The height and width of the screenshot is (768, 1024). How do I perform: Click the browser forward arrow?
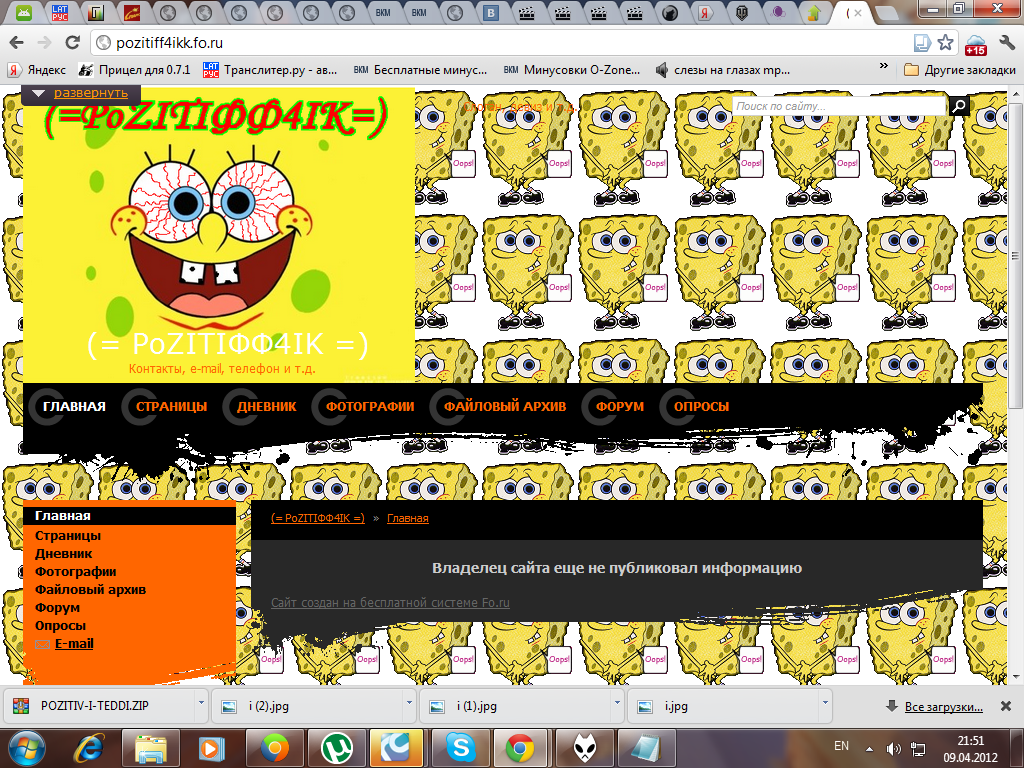[x=44, y=43]
